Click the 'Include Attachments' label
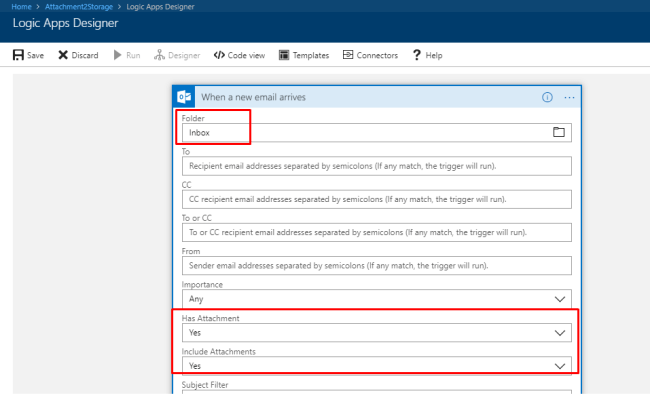This screenshot has width=650, height=404. point(218,352)
